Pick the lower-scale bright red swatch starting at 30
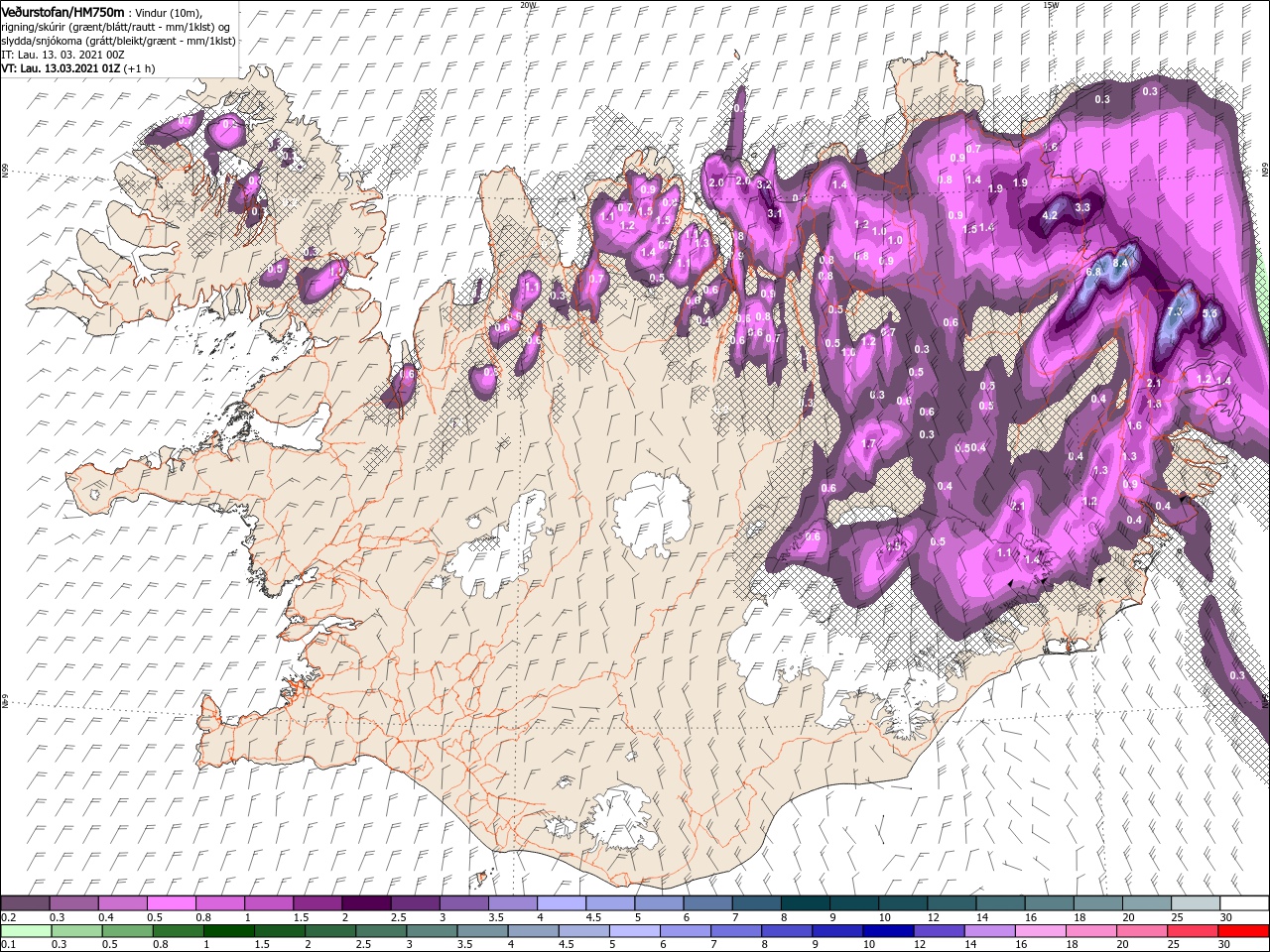The height and width of the screenshot is (952, 1270). click(1243, 931)
